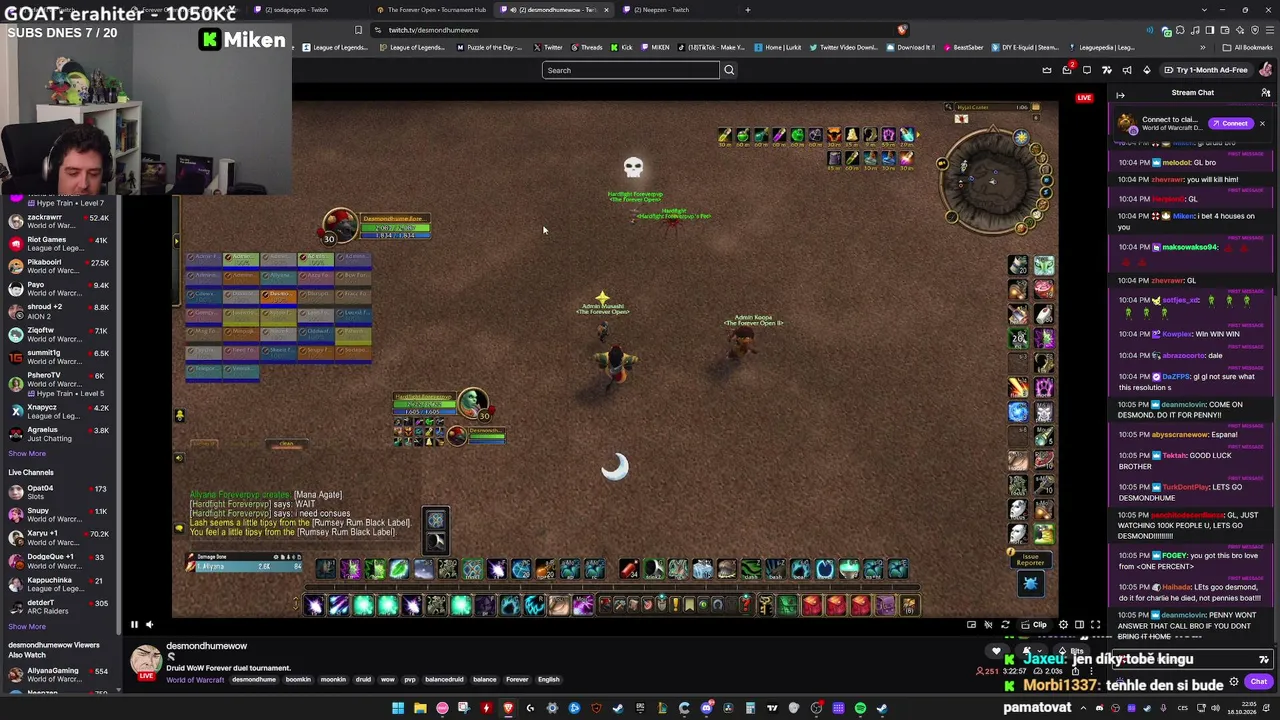Click the boomkin stream tag
The width and height of the screenshot is (1280, 720).
tap(299, 680)
